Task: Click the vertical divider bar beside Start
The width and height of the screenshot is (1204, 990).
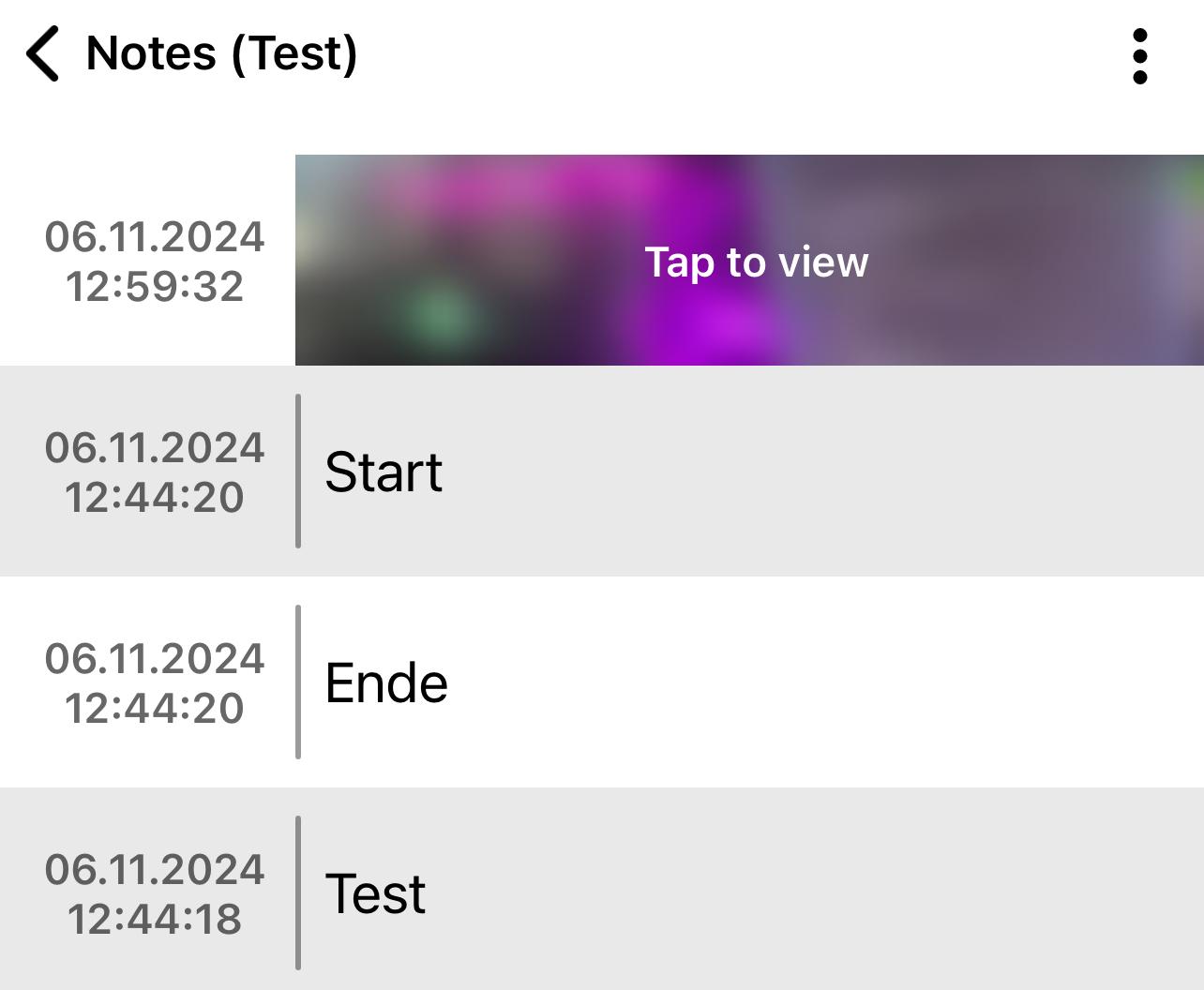Action: tap(298, 471)
